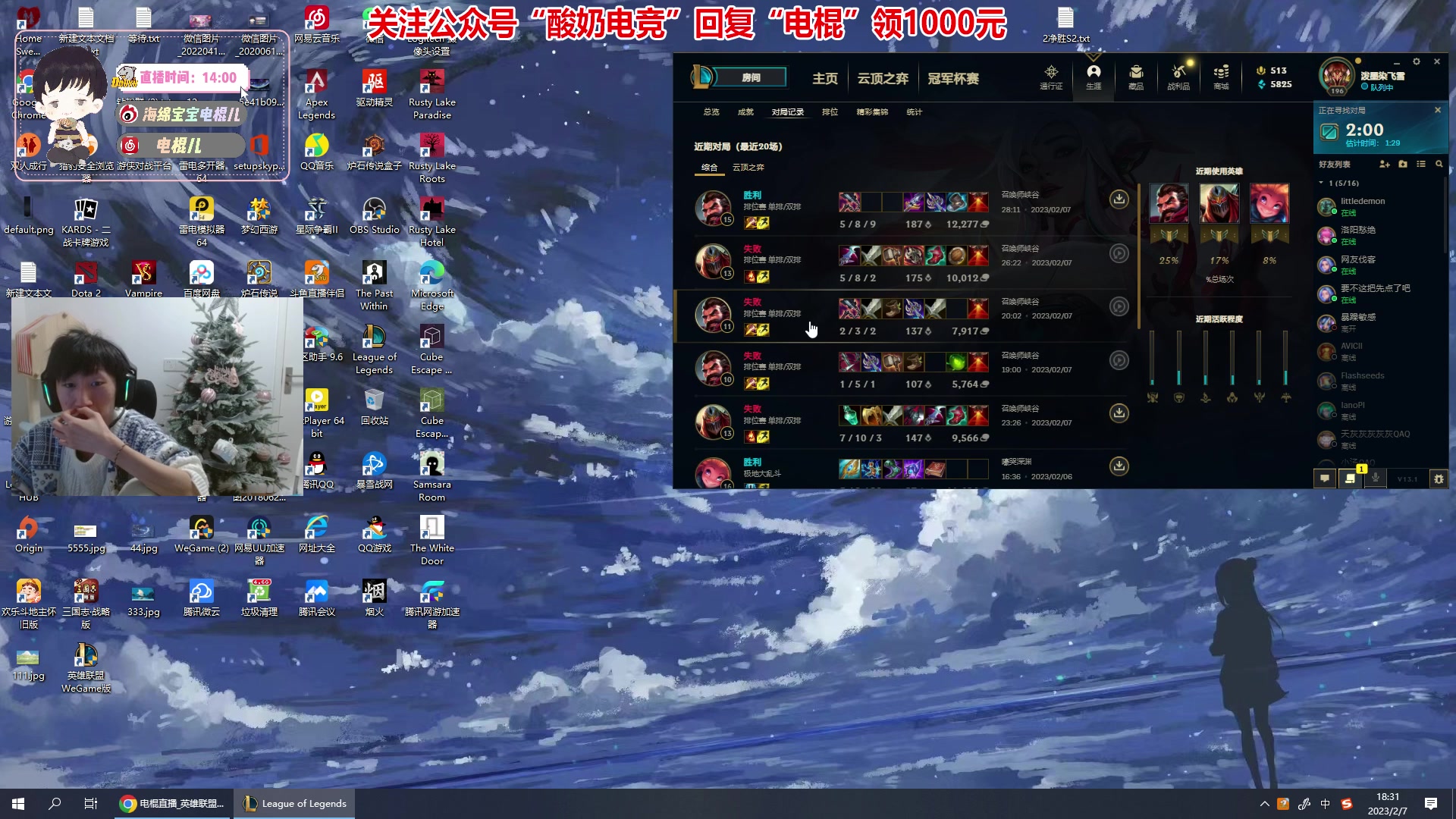Play the replay of the 20:02 match
This screenshot has height=819, width=1456.
pyautogui.click(x=1119, y=306)
